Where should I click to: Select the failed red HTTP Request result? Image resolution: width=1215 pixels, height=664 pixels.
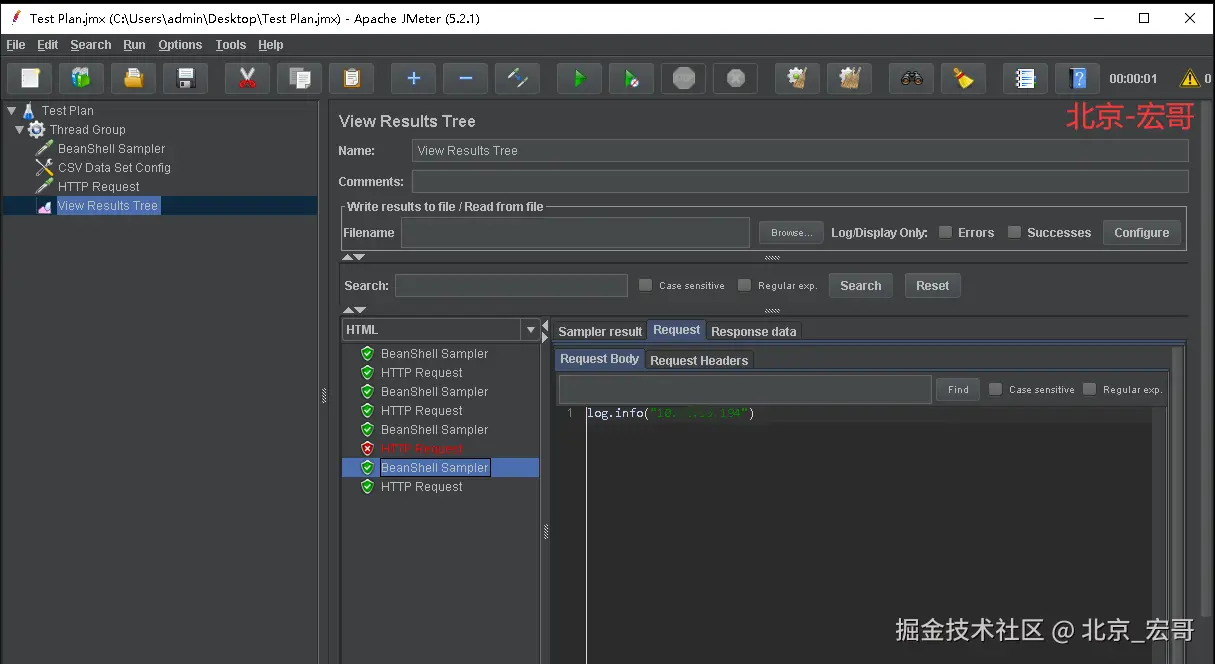(422, 449)
